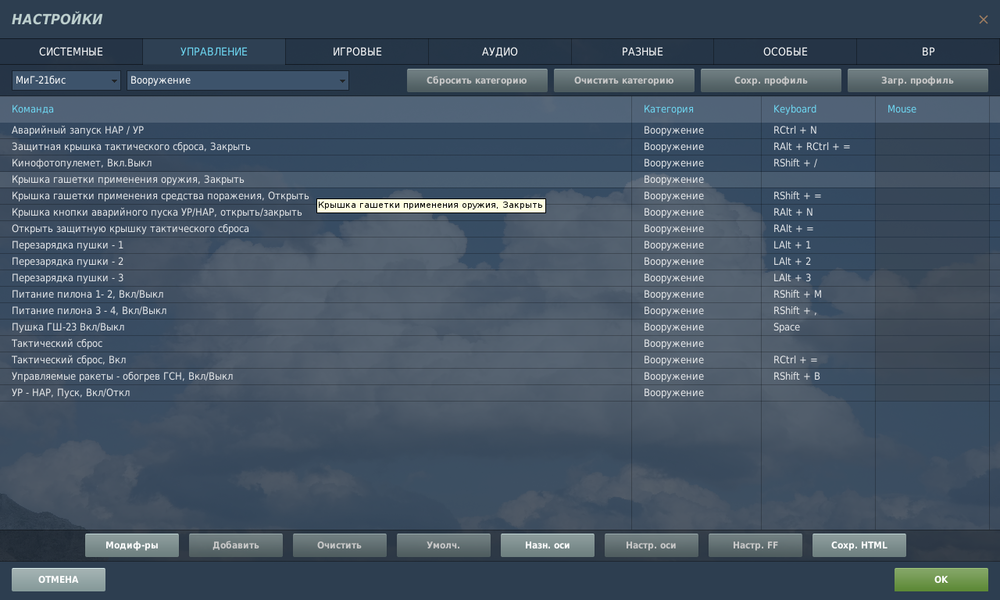Click the RAlt + = binding cell

click(818, 229)
